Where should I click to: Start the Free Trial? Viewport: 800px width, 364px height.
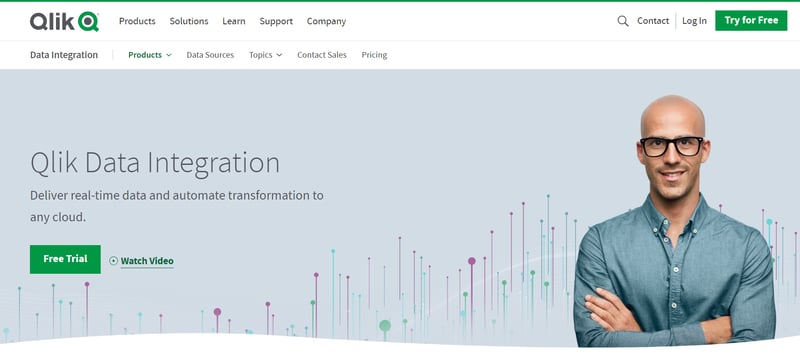point(65,259)
